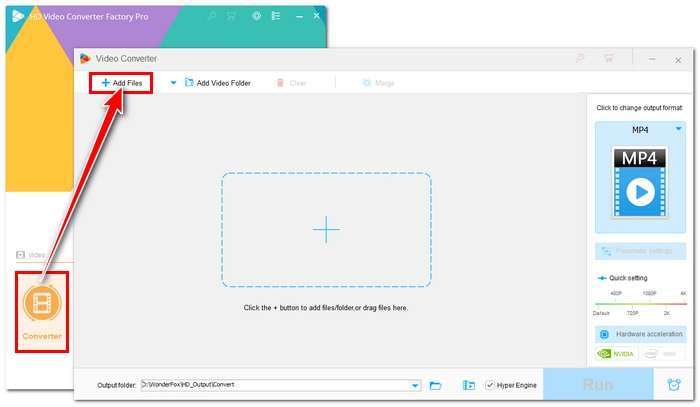700x407 pixels.
Task: Expand the Output folder path dropdown
Action: [415, 386]
